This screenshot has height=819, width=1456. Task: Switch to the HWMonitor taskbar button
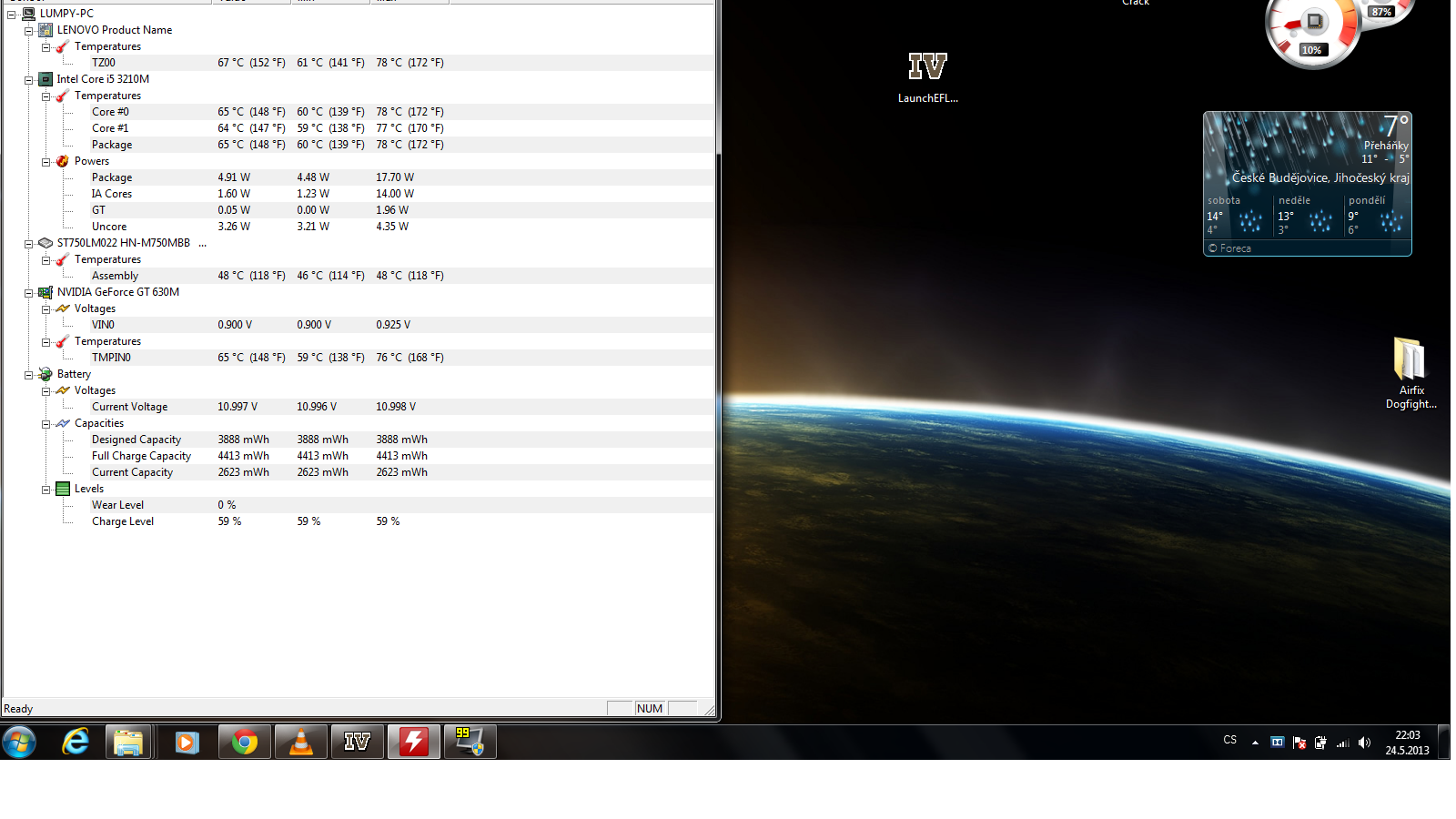click(x=470, y=742)
